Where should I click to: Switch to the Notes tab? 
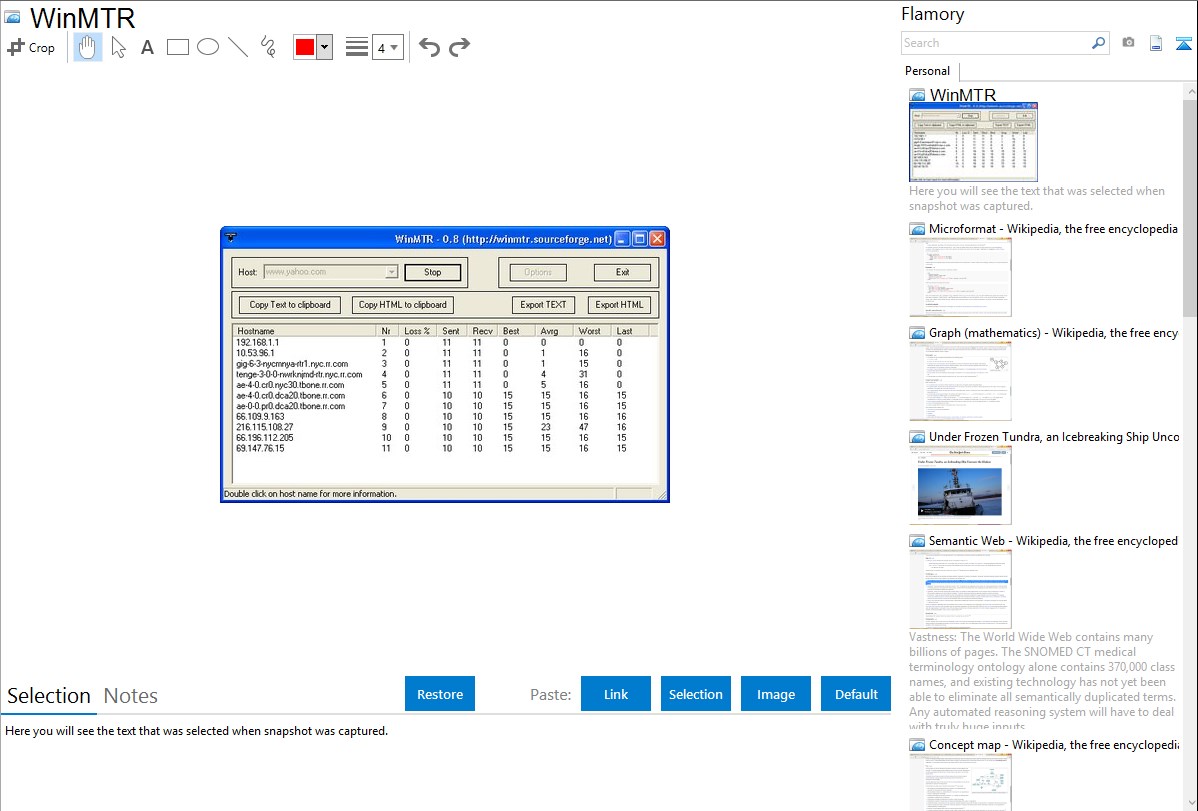pos(131,696)
